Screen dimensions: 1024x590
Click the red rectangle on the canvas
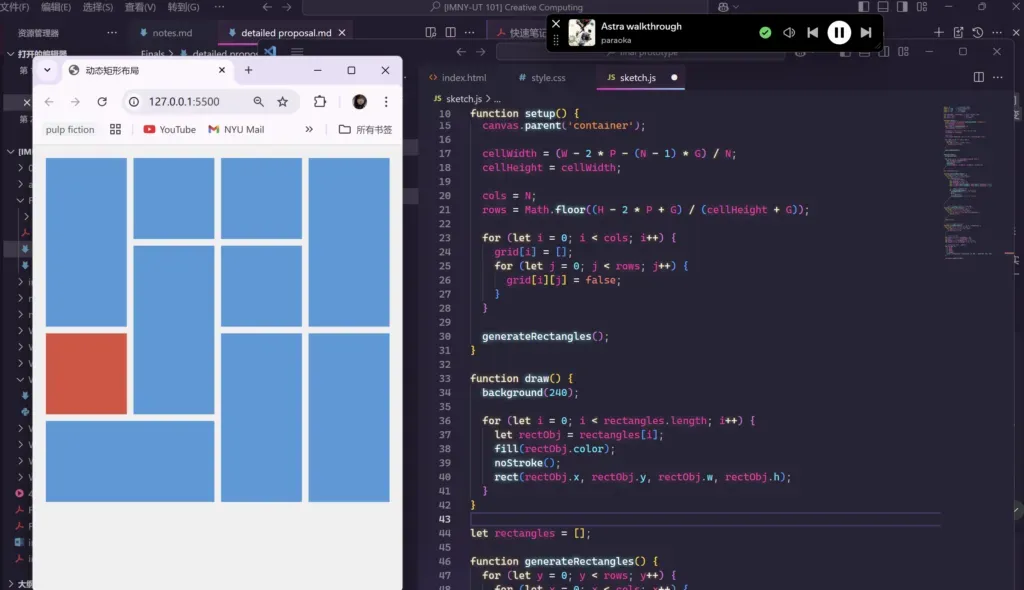[86, 373]
